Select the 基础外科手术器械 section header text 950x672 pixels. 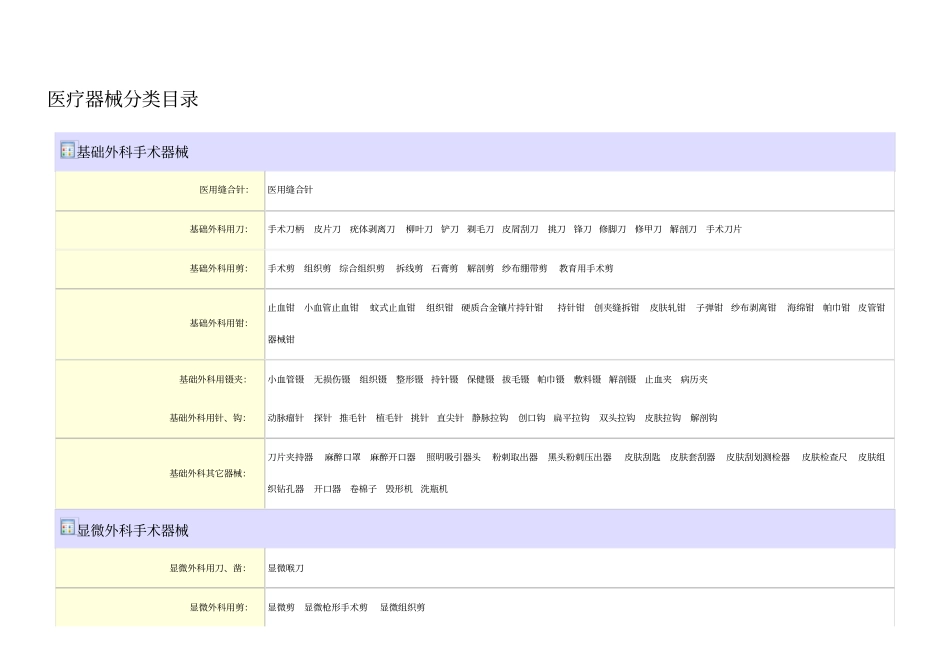(132, 152)
